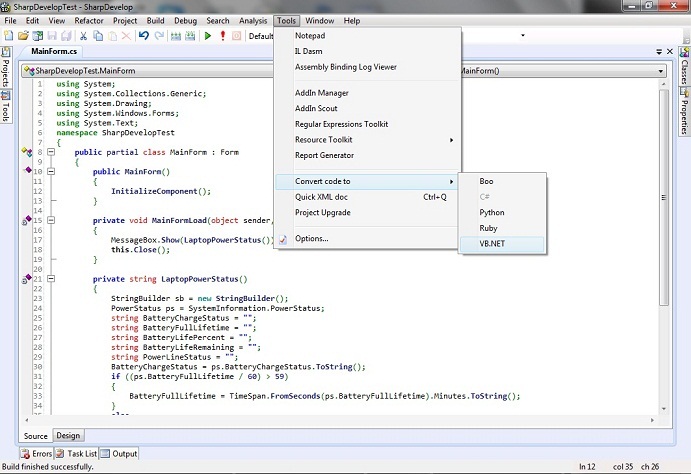
Task: Open the Task List pad
Action: click(x=76, y=453)
